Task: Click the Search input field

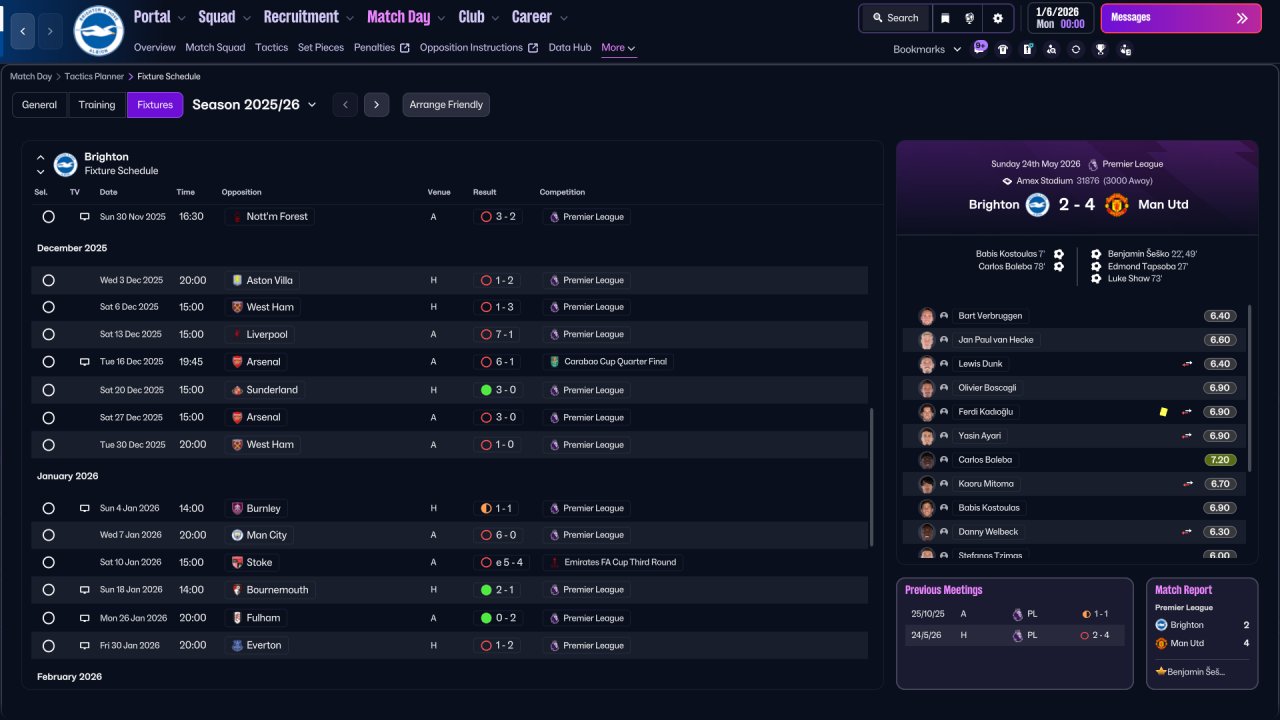Action: (x=895, y=18)
